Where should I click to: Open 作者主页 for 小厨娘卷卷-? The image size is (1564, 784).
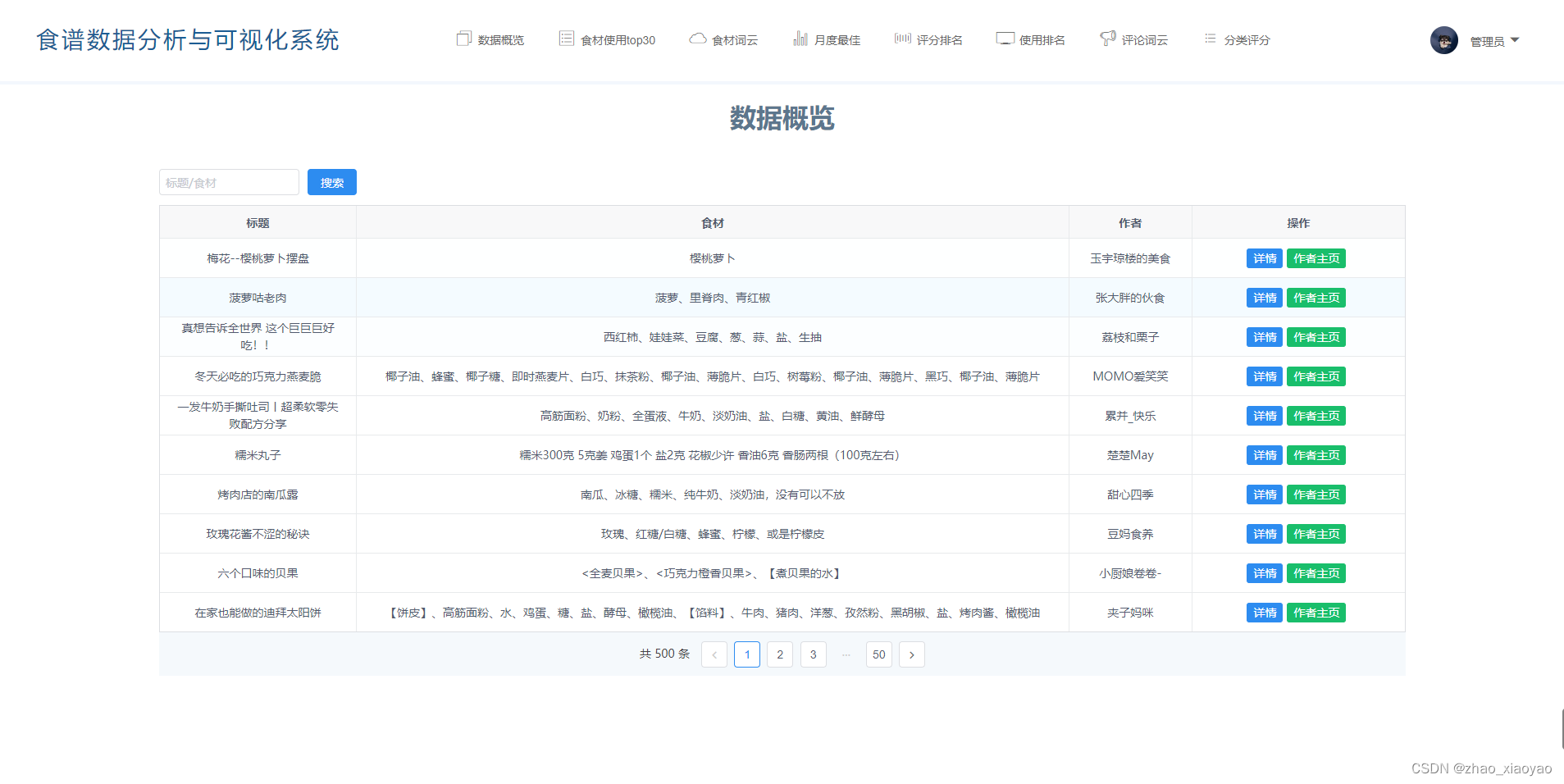click(x=1316, y=573)
